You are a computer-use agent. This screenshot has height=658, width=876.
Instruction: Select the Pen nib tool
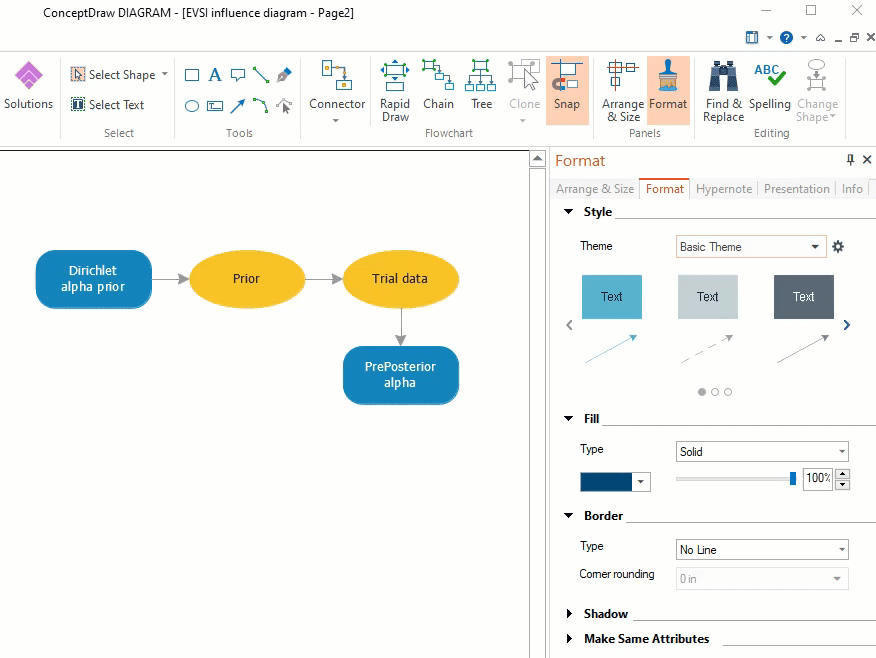[x=284, y=75]
